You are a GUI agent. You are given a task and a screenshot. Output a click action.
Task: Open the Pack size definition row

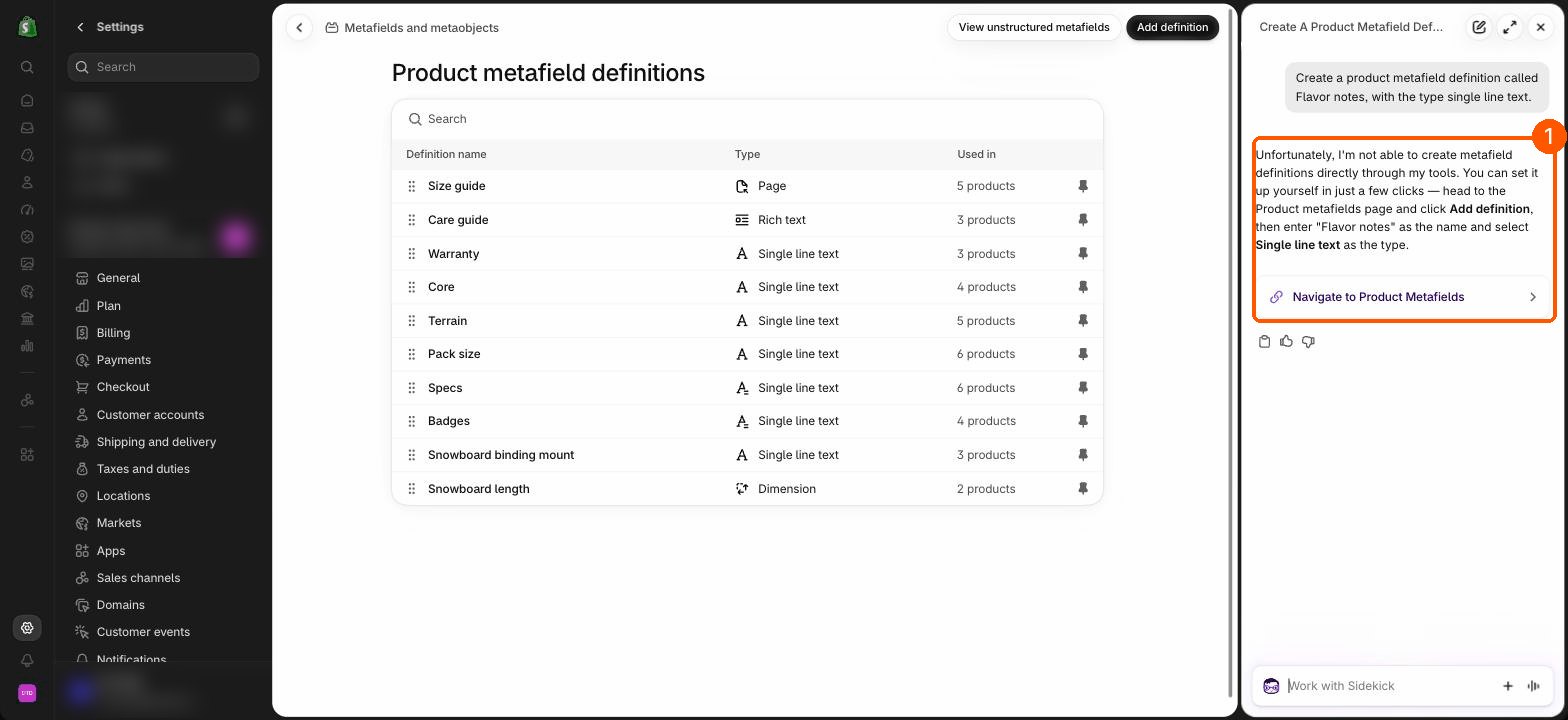747,354
